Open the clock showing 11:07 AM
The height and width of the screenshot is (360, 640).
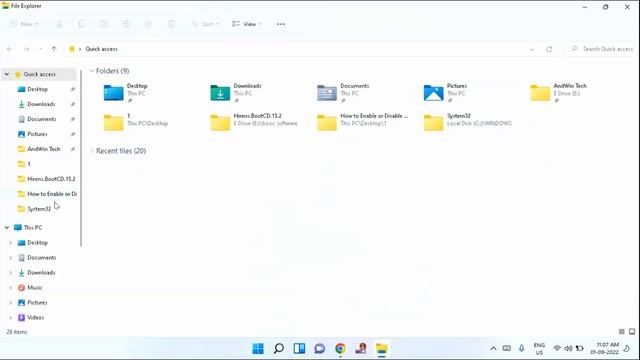pos(605,348)
